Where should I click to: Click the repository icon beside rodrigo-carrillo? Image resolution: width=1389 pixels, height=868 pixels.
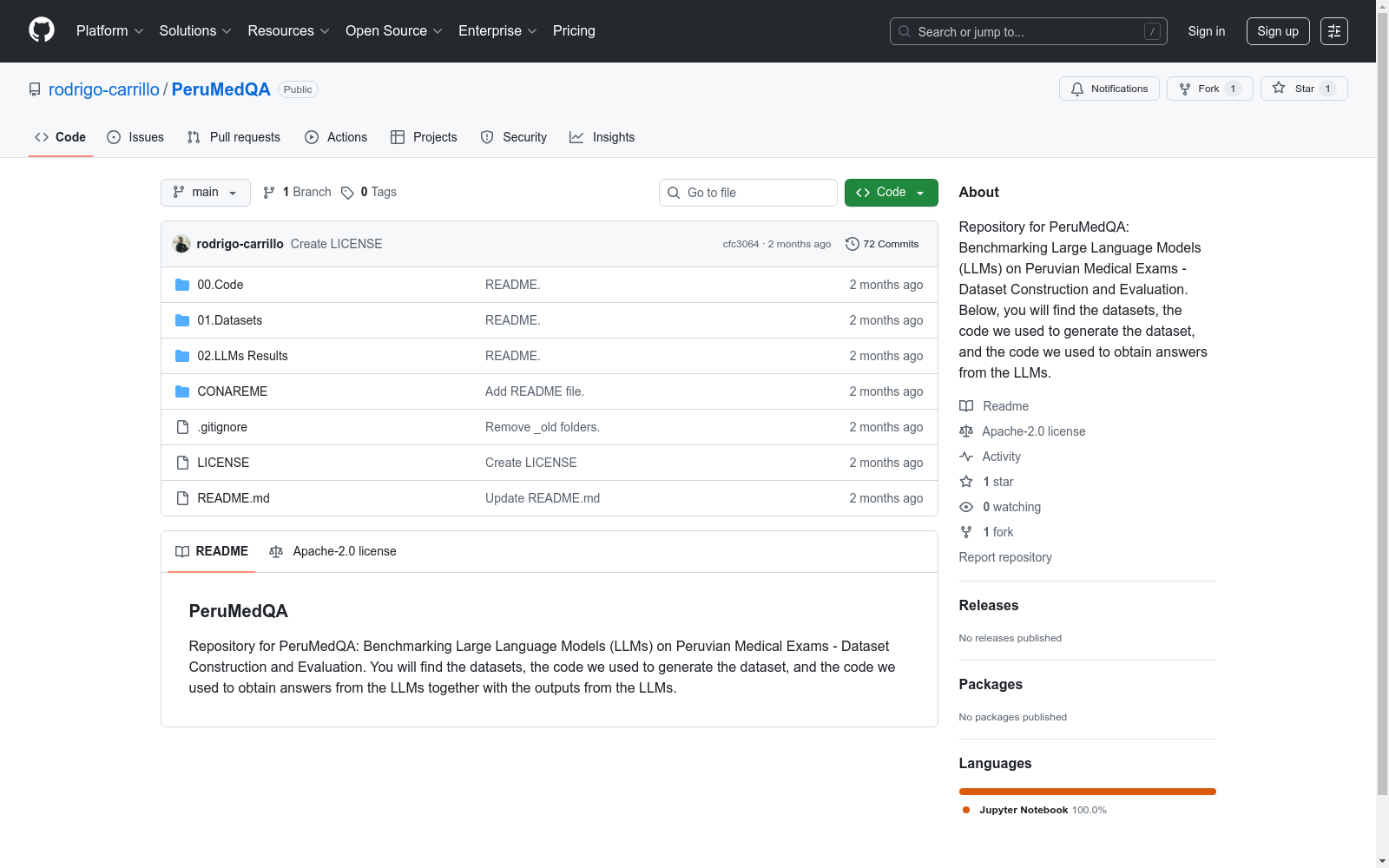[x=35, y=89]
